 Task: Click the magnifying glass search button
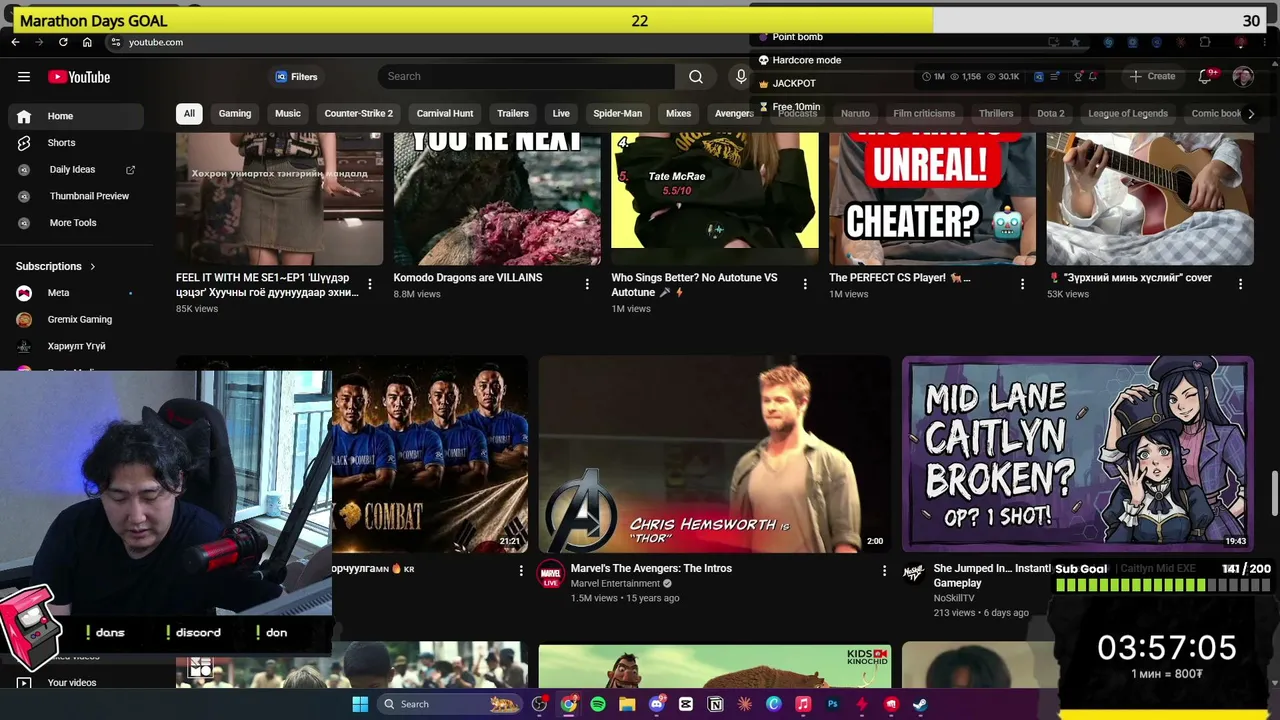tap(696, 77)
